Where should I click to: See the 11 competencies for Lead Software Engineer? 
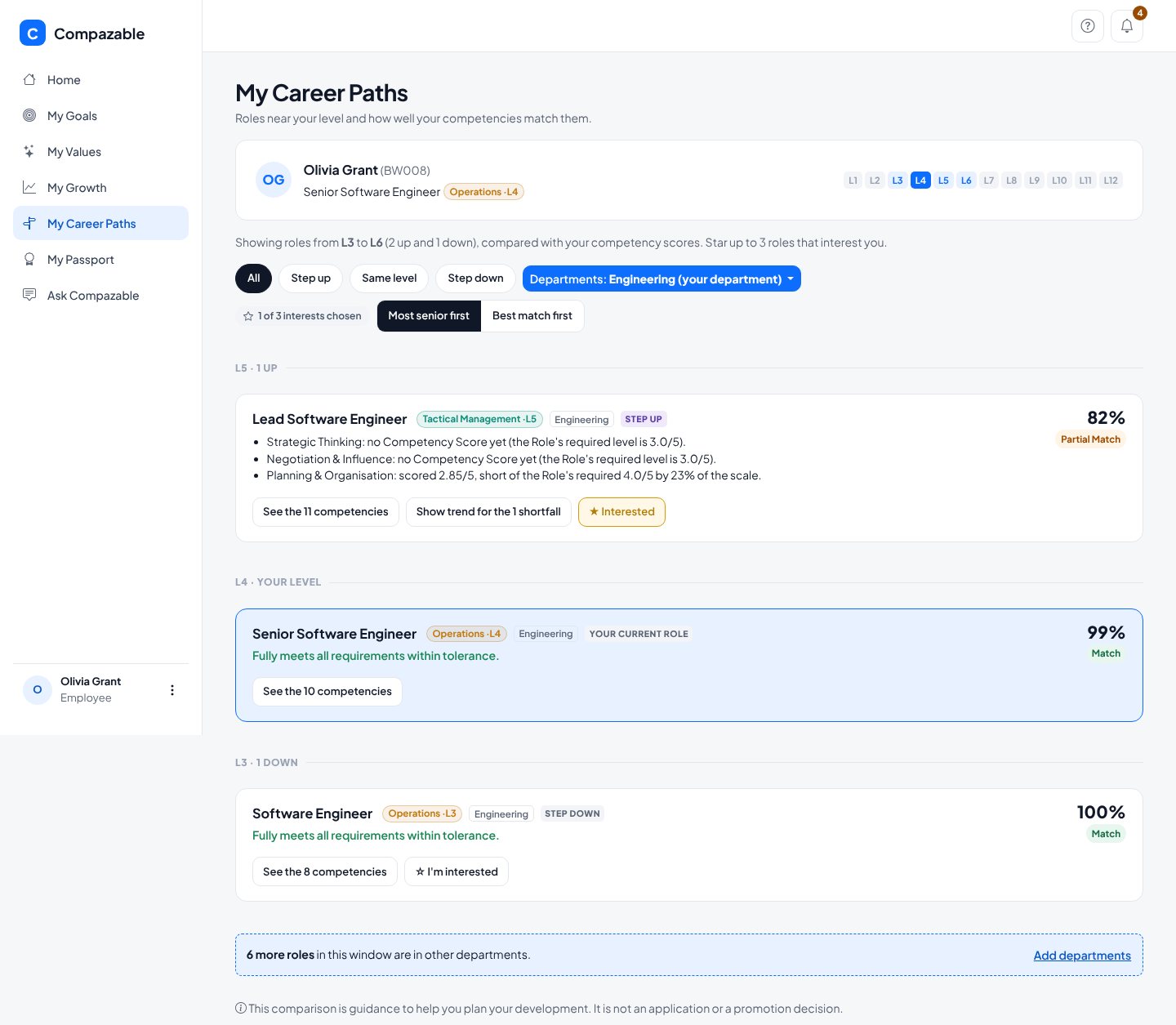click(326, 512)
